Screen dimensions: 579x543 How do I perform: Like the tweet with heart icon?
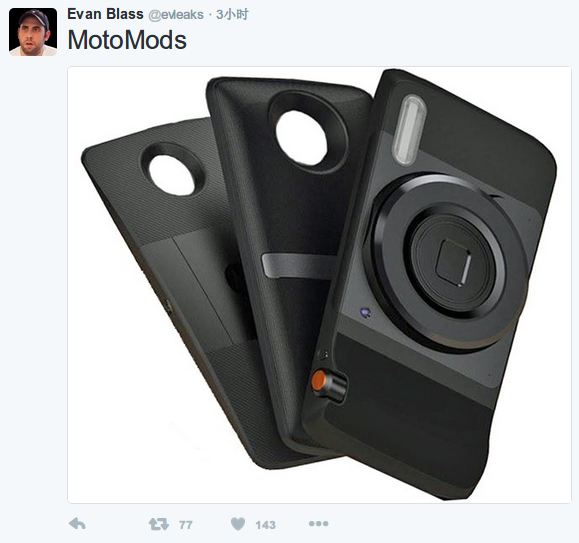pyautogui.click(x=238, y=524)
